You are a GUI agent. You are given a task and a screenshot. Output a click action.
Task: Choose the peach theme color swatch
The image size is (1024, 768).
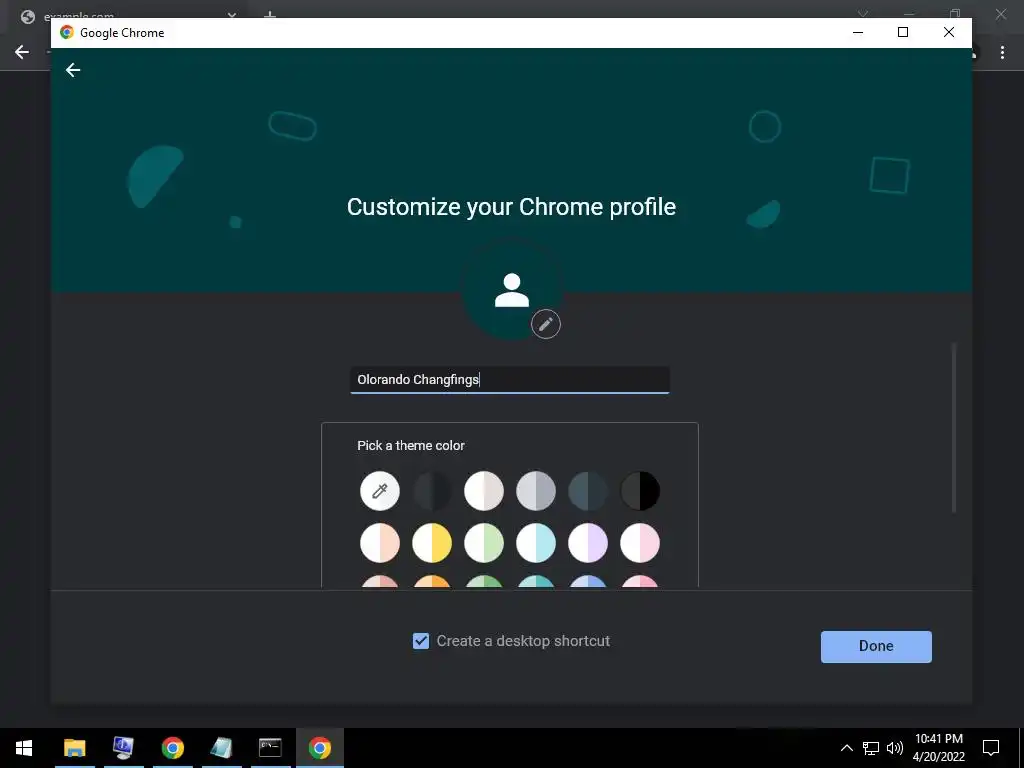[x=379, y=543]
